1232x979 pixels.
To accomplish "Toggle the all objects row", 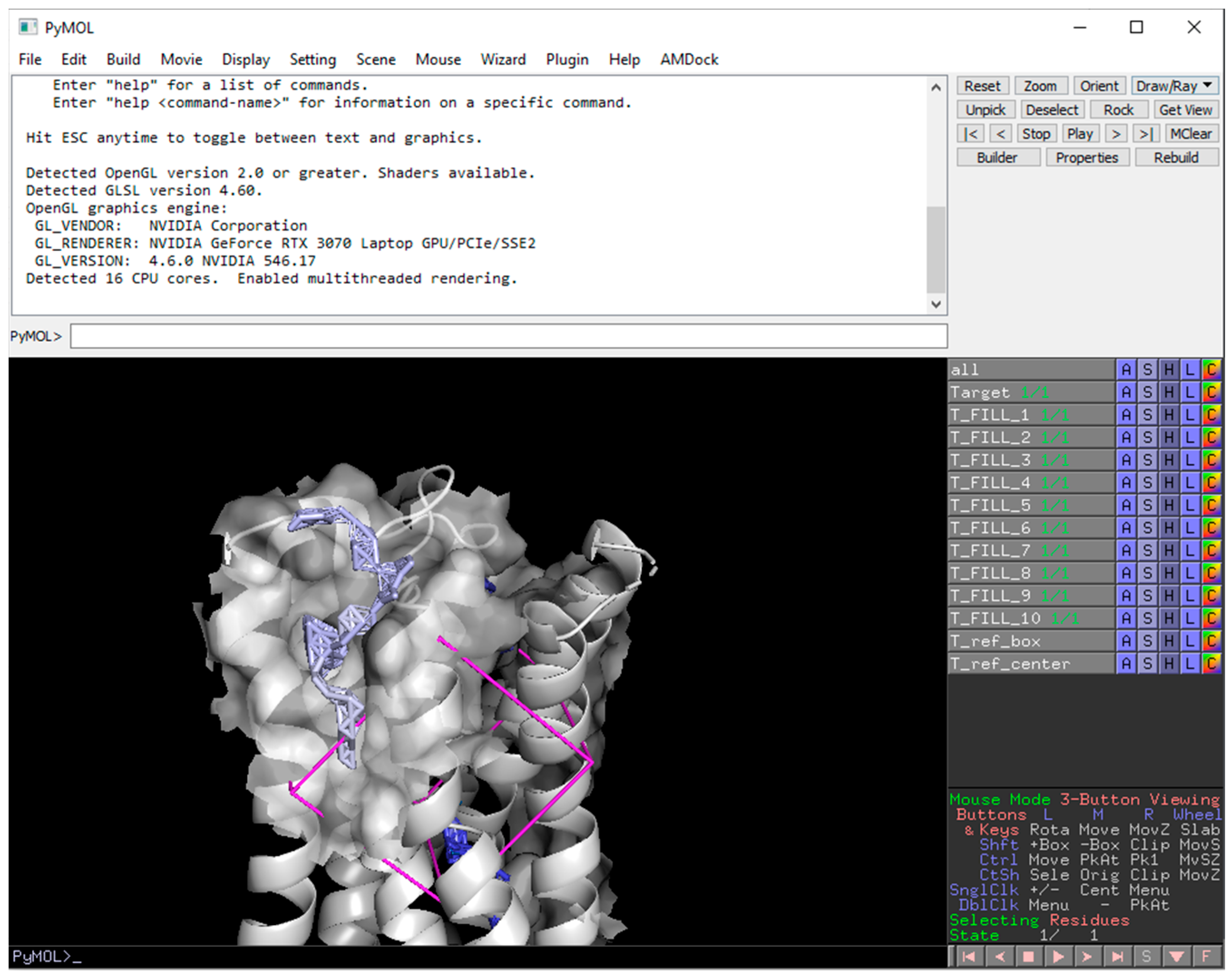I will coord(1032,369).
